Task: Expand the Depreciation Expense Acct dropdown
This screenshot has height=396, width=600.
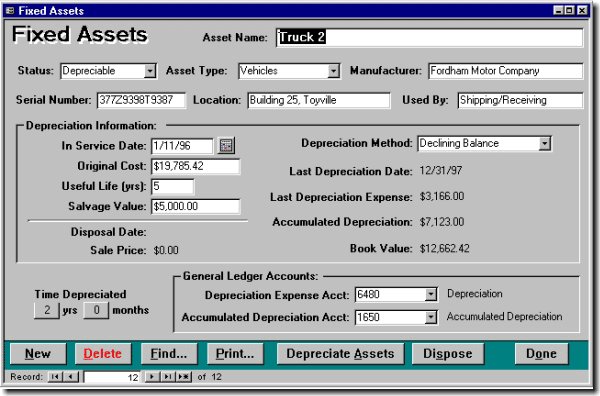Action: click(x=431, y=294)
